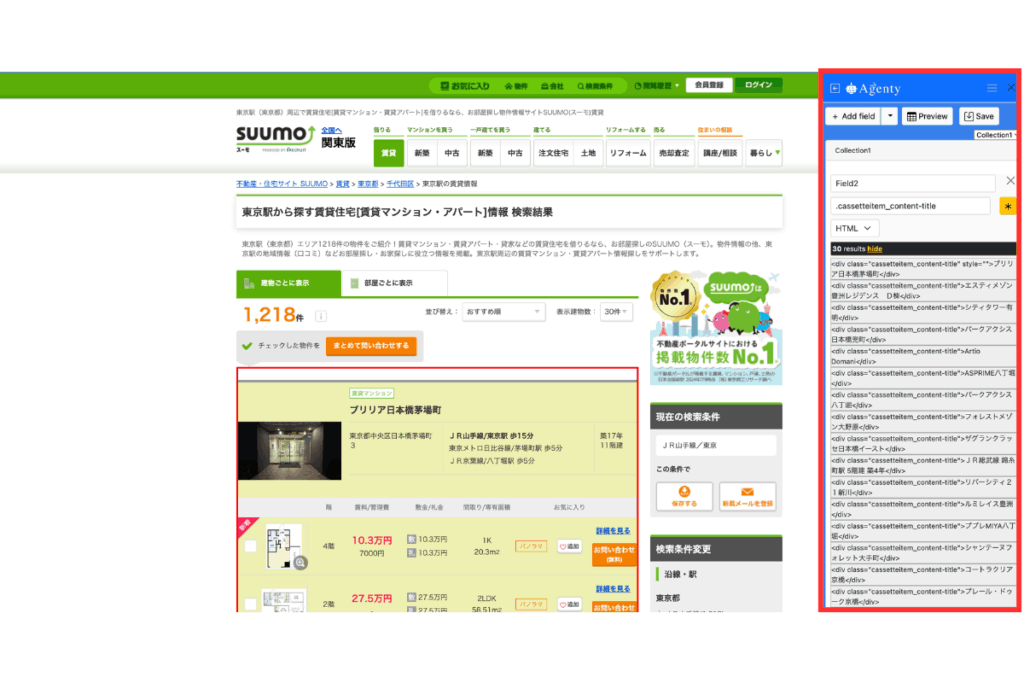Check the 4階 room listing checkbox
Image resolution: width=1024 pixels, height=683 pixels.
[x=250, y=547]
